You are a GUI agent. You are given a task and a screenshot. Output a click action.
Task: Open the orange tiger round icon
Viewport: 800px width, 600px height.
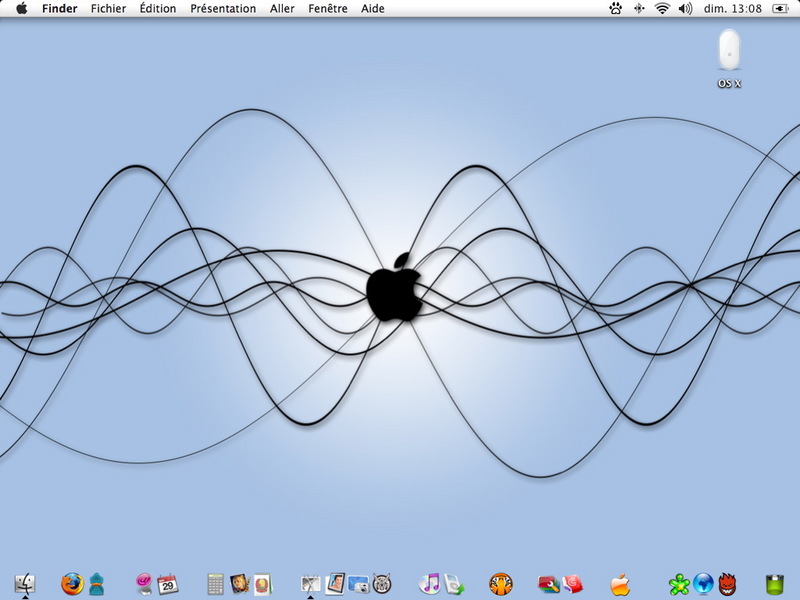pyautogui.click(x=501, y=584)
